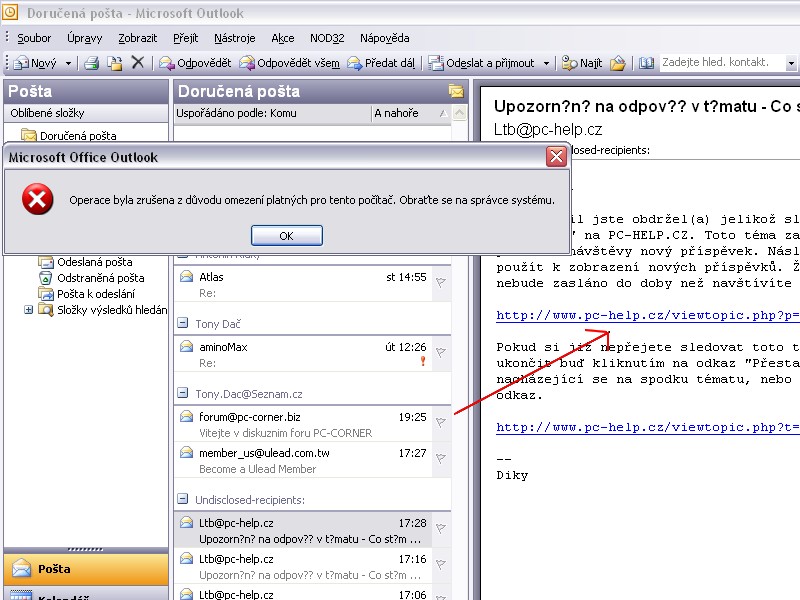Click the Předat dál forward button
800x600 pixels.
pos(381,63)
